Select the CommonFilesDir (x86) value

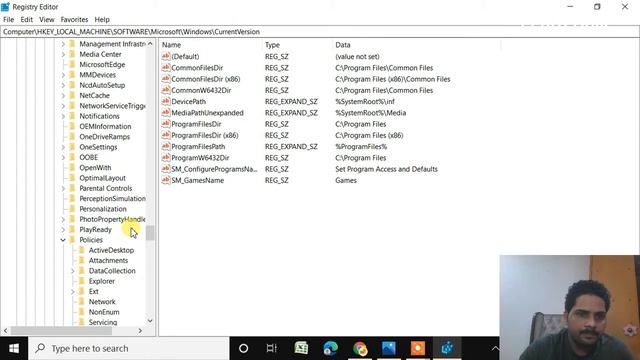click(206, 79)
